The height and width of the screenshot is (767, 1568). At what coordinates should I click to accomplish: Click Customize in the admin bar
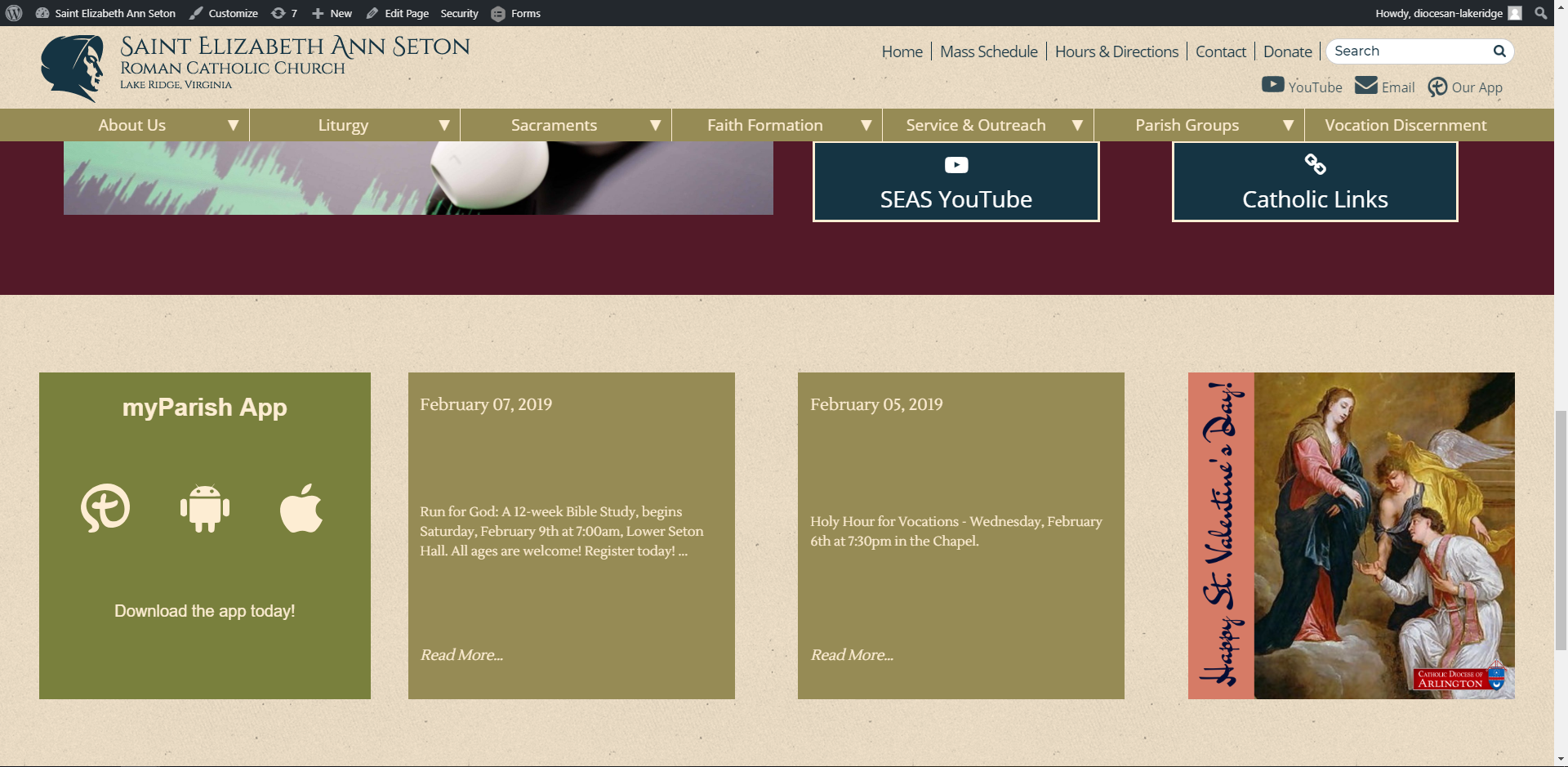point(224,13)
